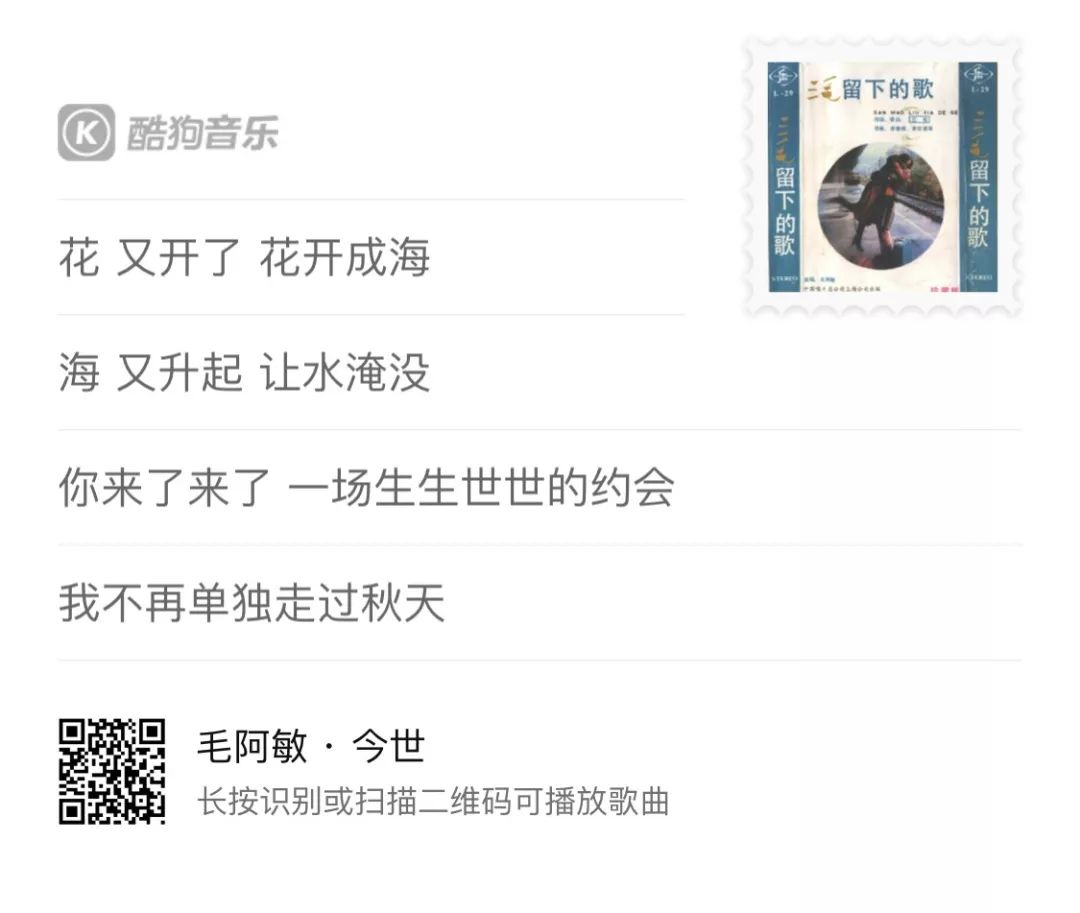Click the top-right finder square of QR code

(x=152, y=732)
